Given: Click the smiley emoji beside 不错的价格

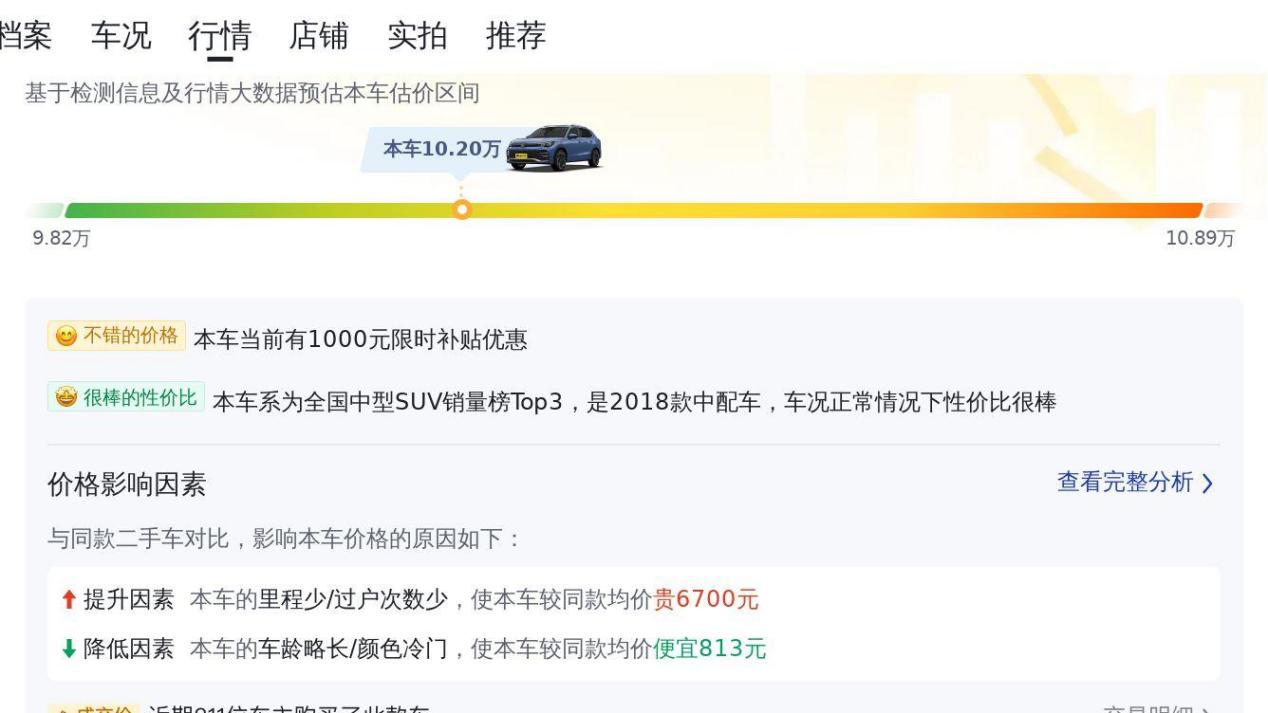Looking at the screenshot, I should (65, 336).
